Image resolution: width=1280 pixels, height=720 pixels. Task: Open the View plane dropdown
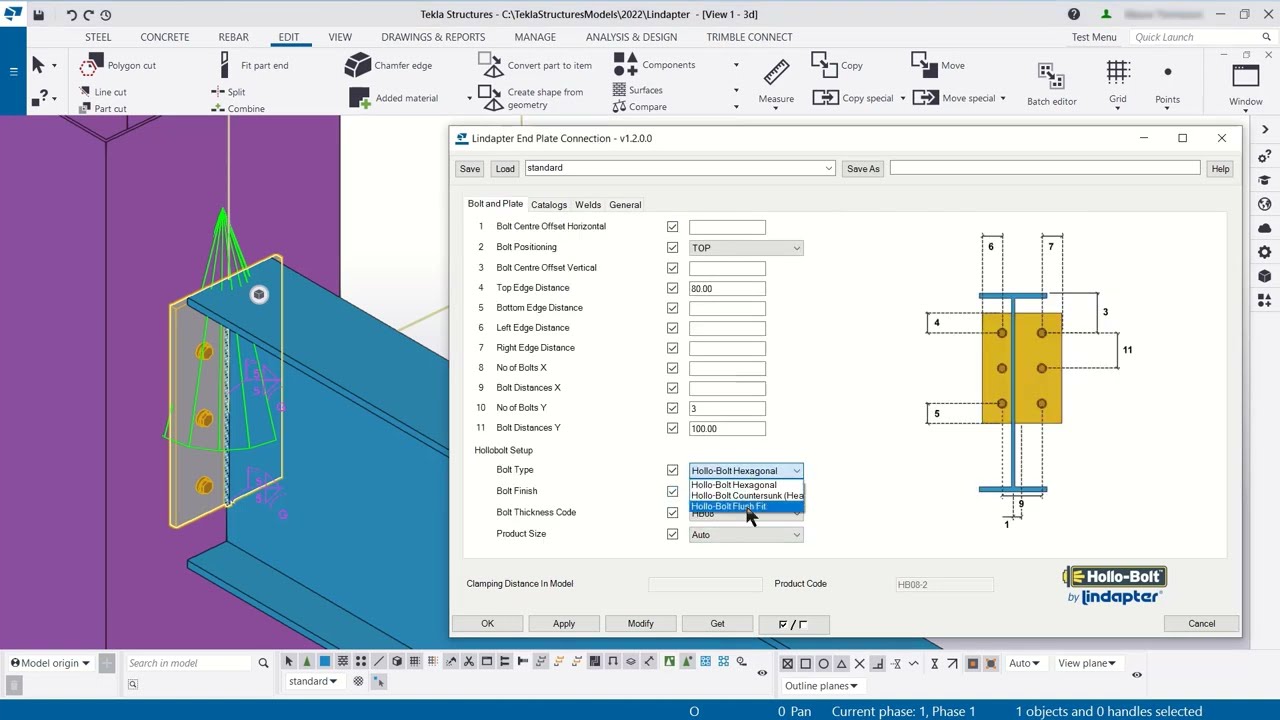(x=1087, y=663)
